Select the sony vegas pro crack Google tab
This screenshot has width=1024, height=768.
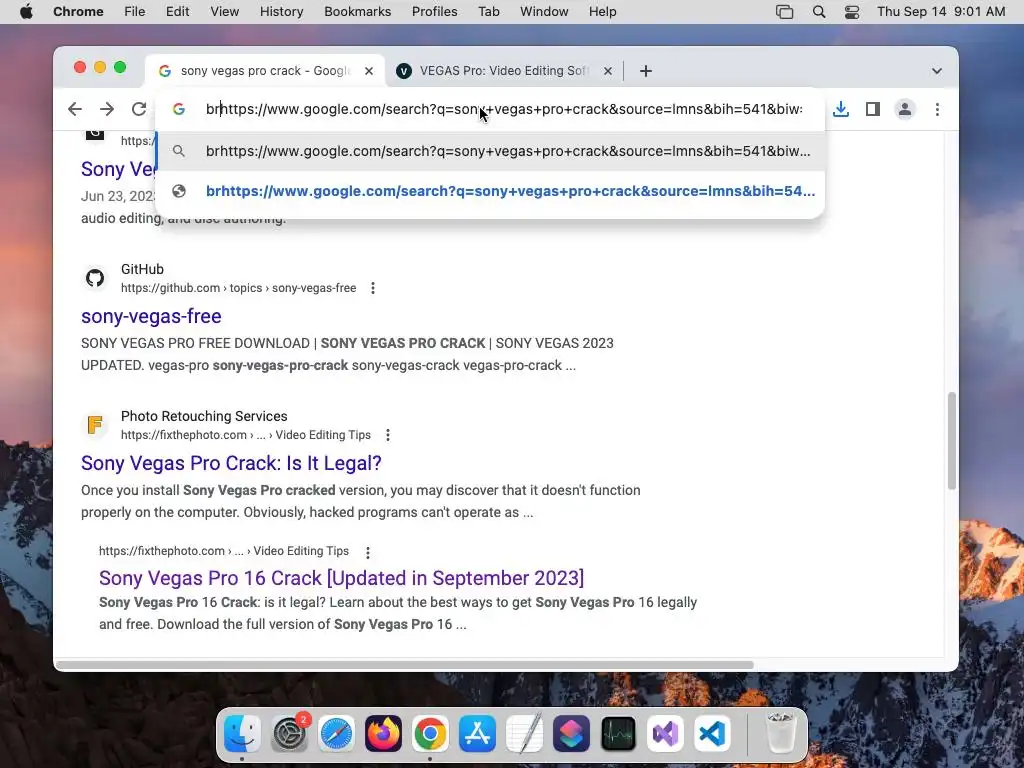coord(264,71)
